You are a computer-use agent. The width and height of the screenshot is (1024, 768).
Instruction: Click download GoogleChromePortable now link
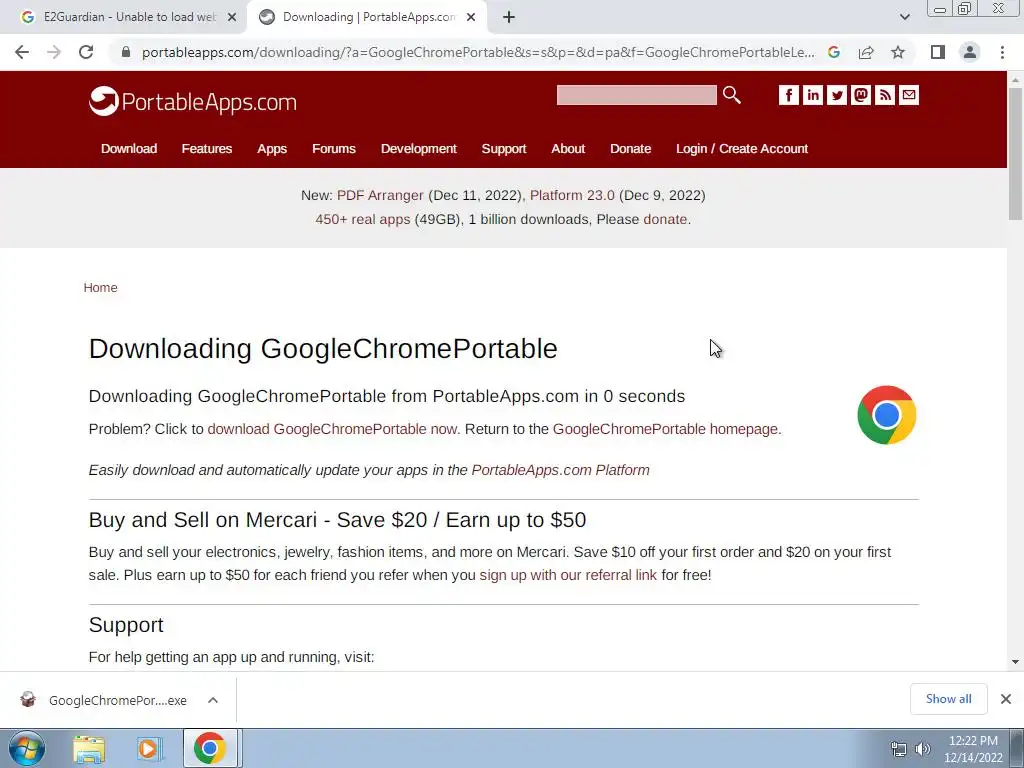point(332,429)
